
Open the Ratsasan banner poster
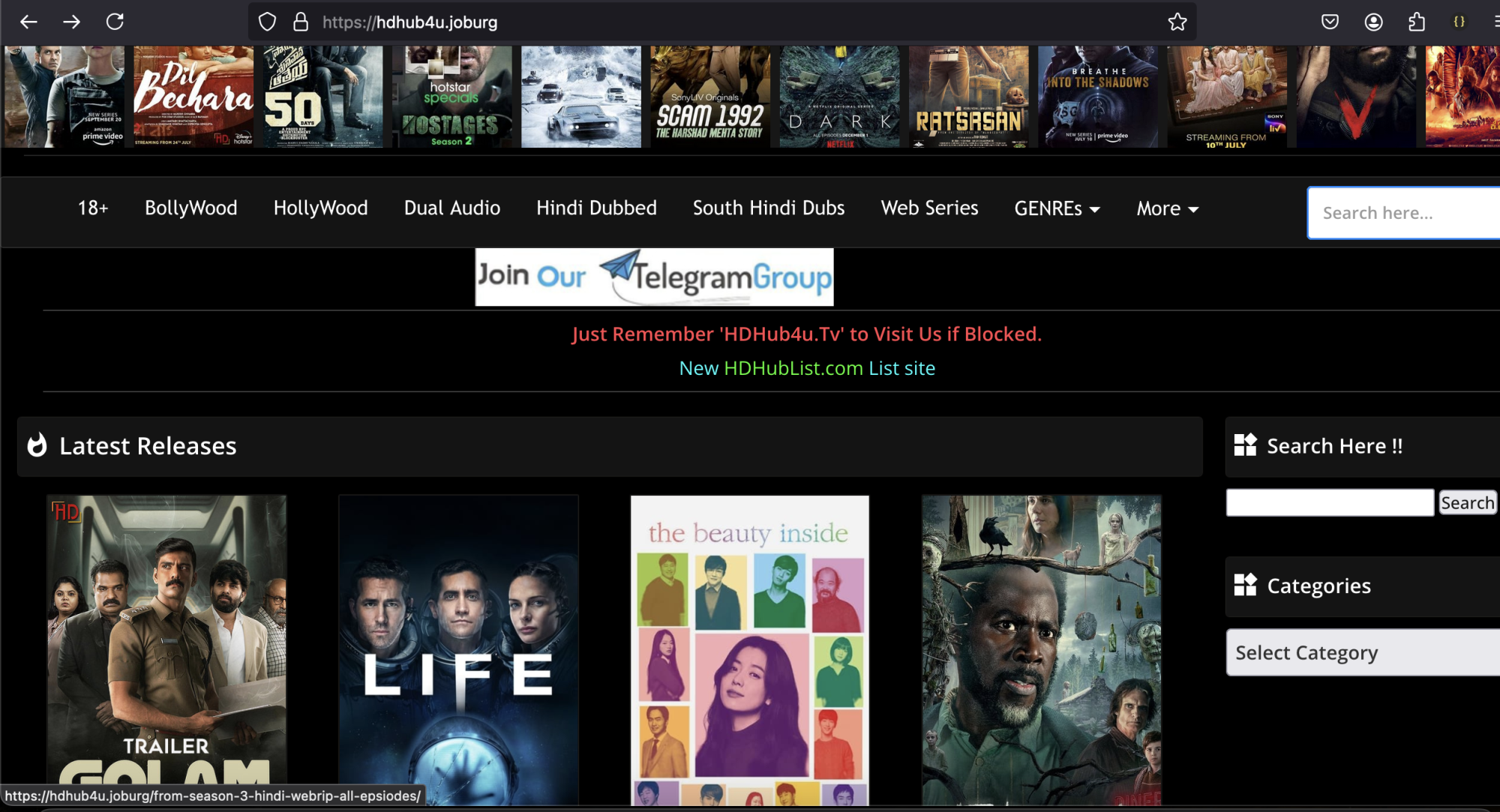968,97
